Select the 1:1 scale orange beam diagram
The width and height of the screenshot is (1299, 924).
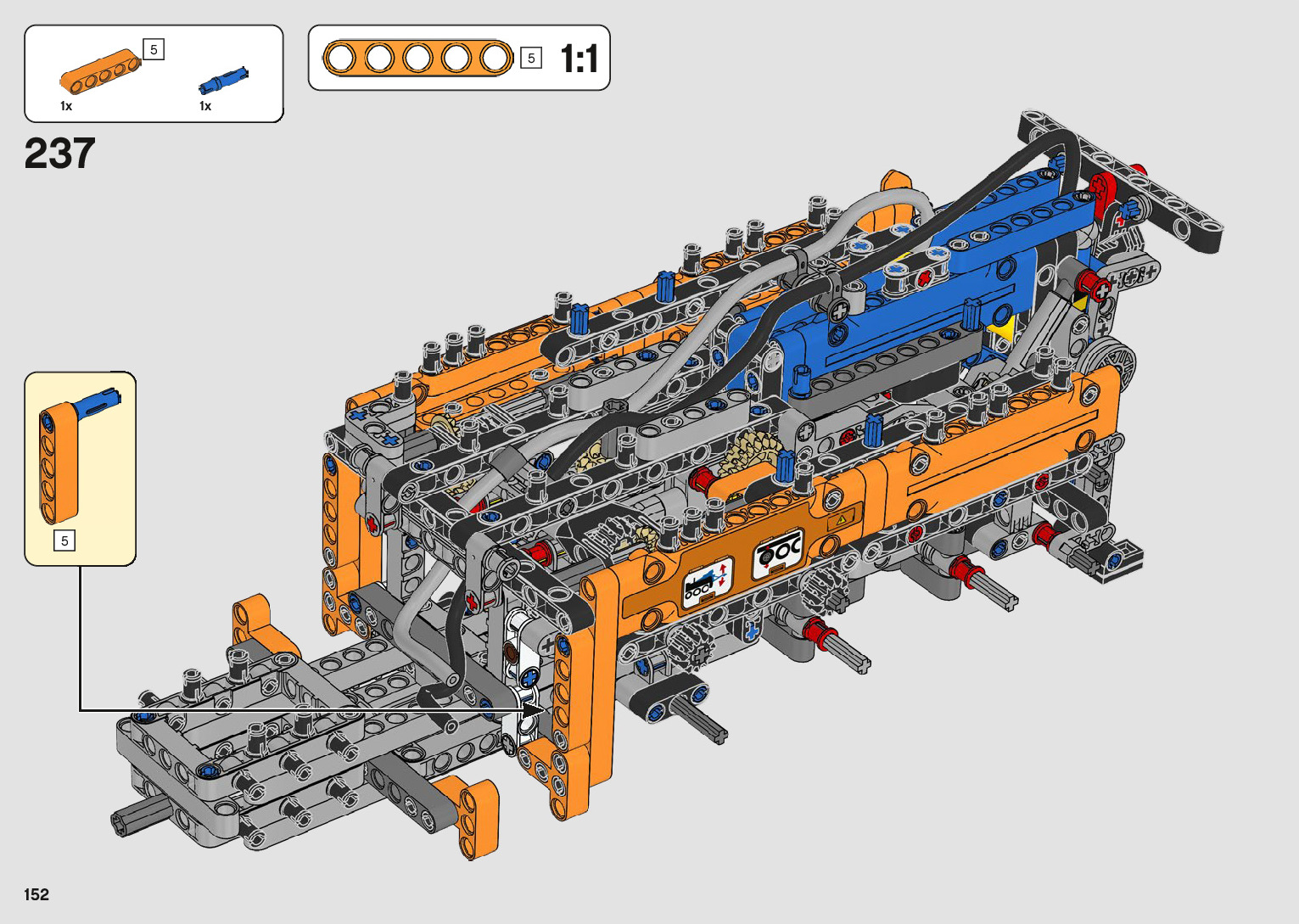pyautogui.click(x=417, y=59)
